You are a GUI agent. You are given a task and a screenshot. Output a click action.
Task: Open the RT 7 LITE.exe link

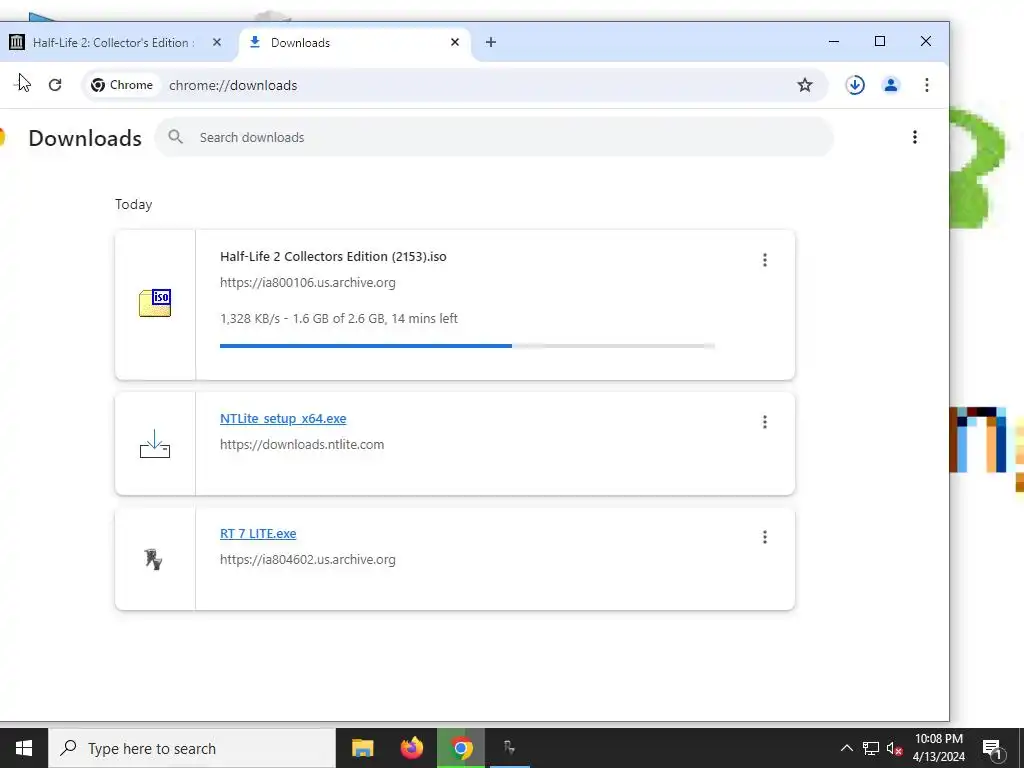258,534
